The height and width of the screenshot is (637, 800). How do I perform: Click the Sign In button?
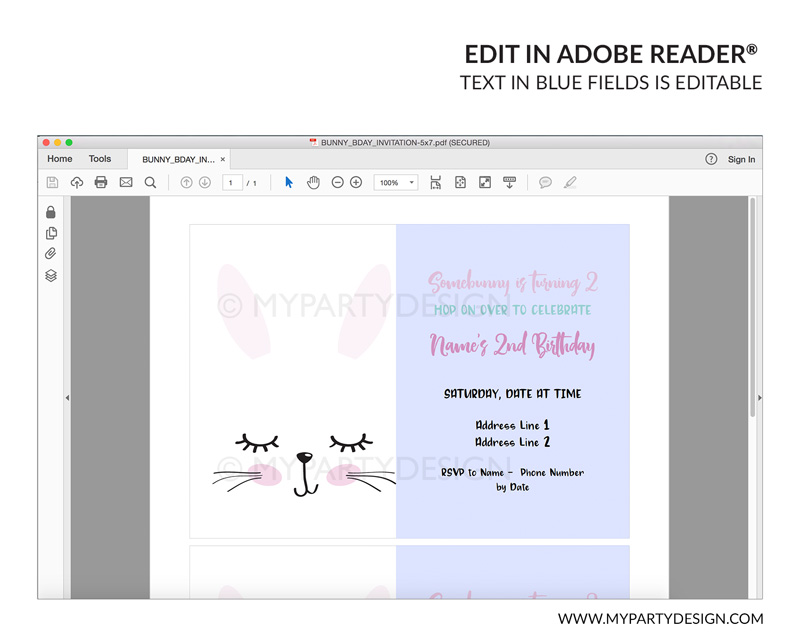(741, 159)
